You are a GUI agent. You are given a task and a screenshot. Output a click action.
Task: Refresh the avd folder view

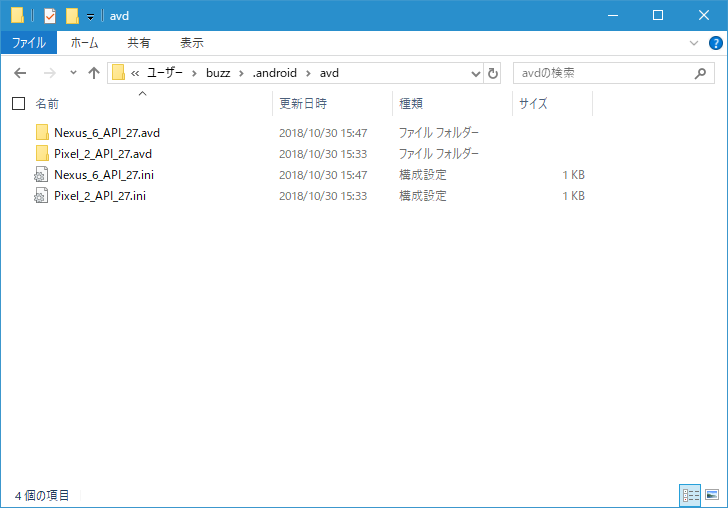tap(492, 73)
